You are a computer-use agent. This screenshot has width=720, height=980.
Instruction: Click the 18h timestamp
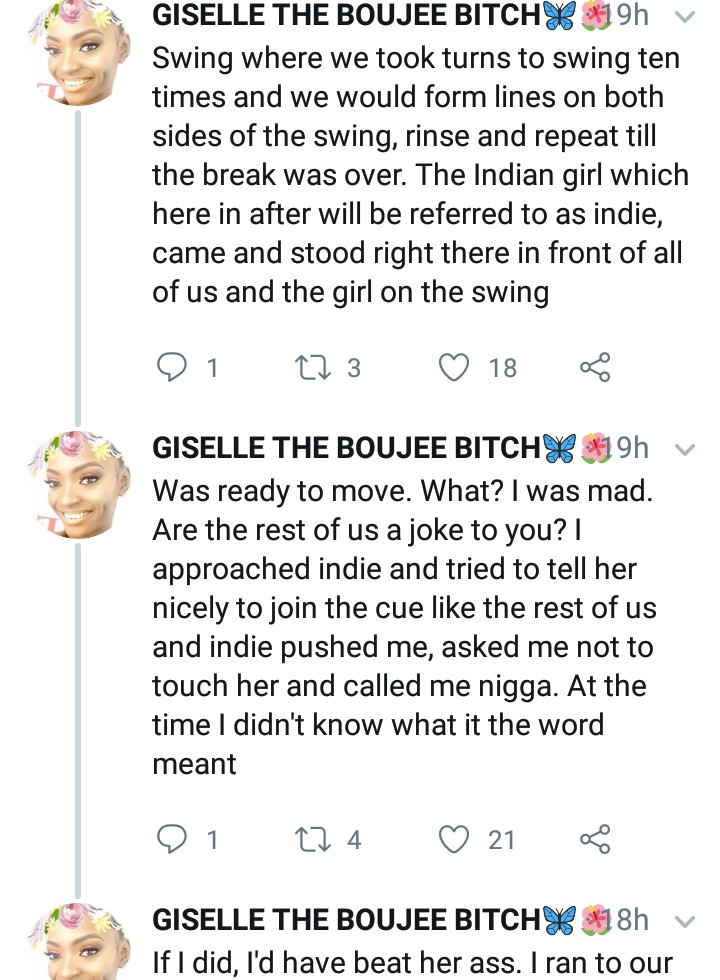pos(632,920)
